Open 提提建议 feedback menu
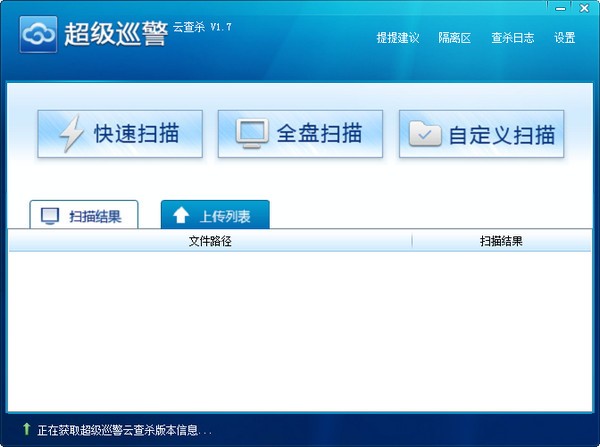Viewport: 600px width, 447px height. pos(398,38)
